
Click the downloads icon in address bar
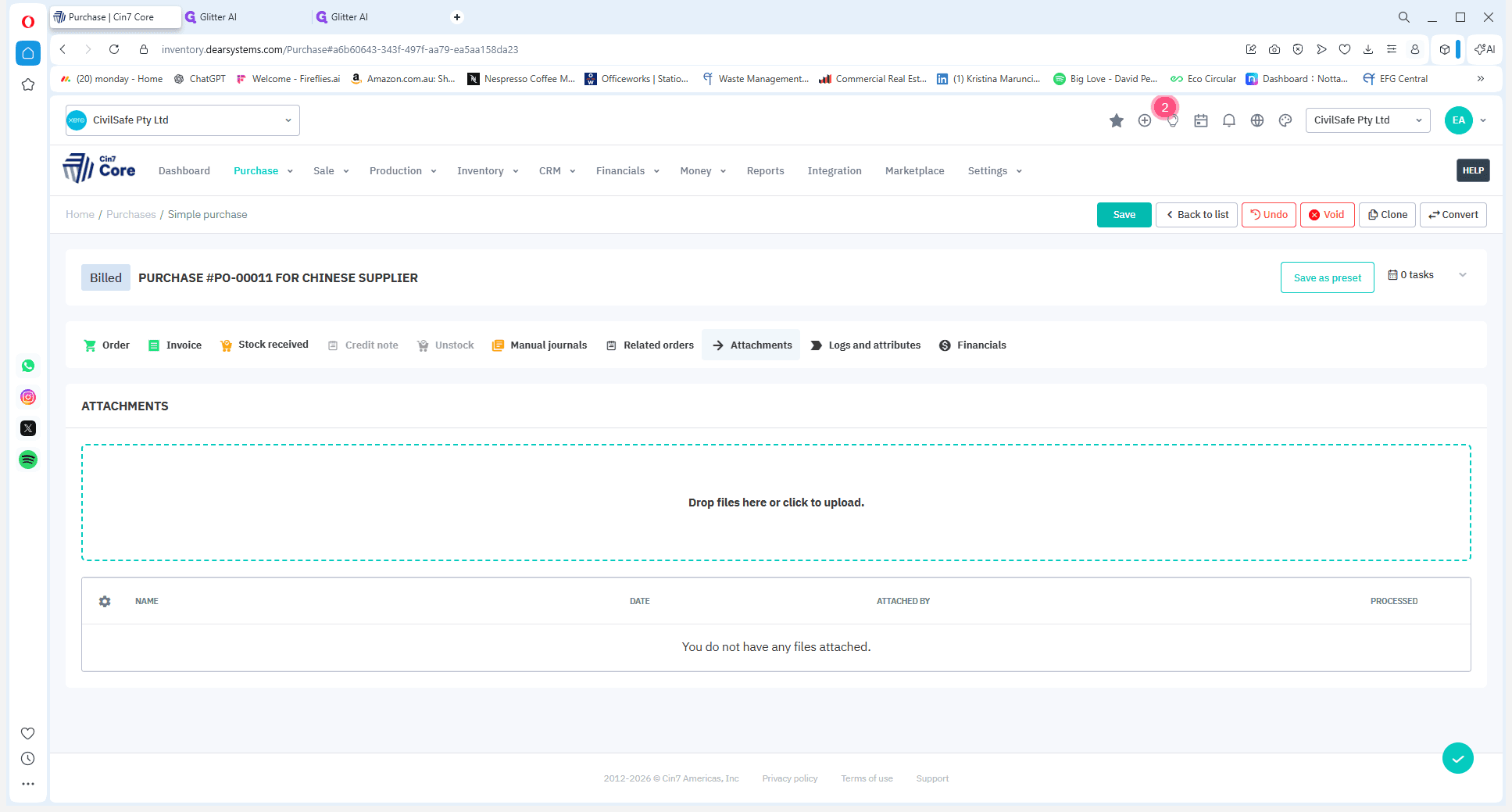pyautogui.click(x=1368, y=49)
